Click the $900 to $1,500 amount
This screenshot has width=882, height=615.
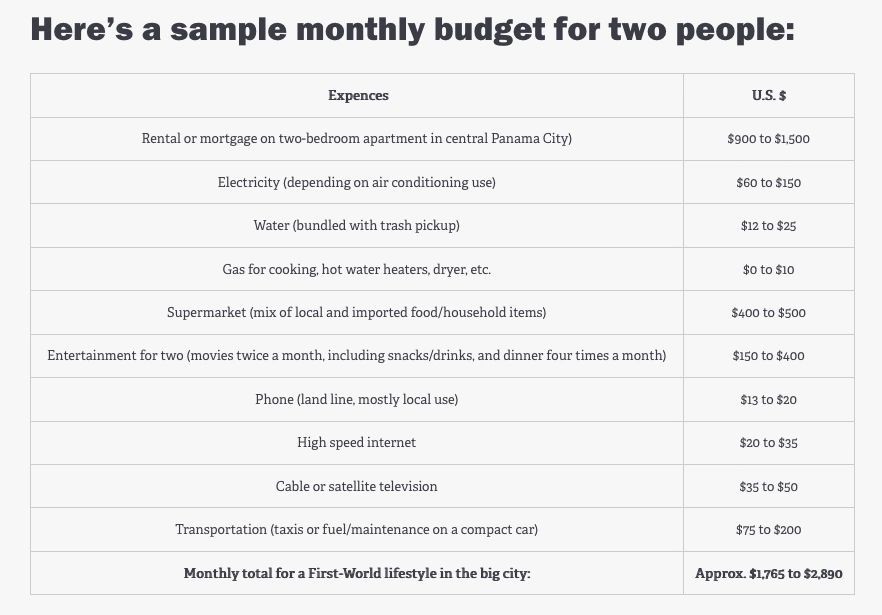[768, 139]
